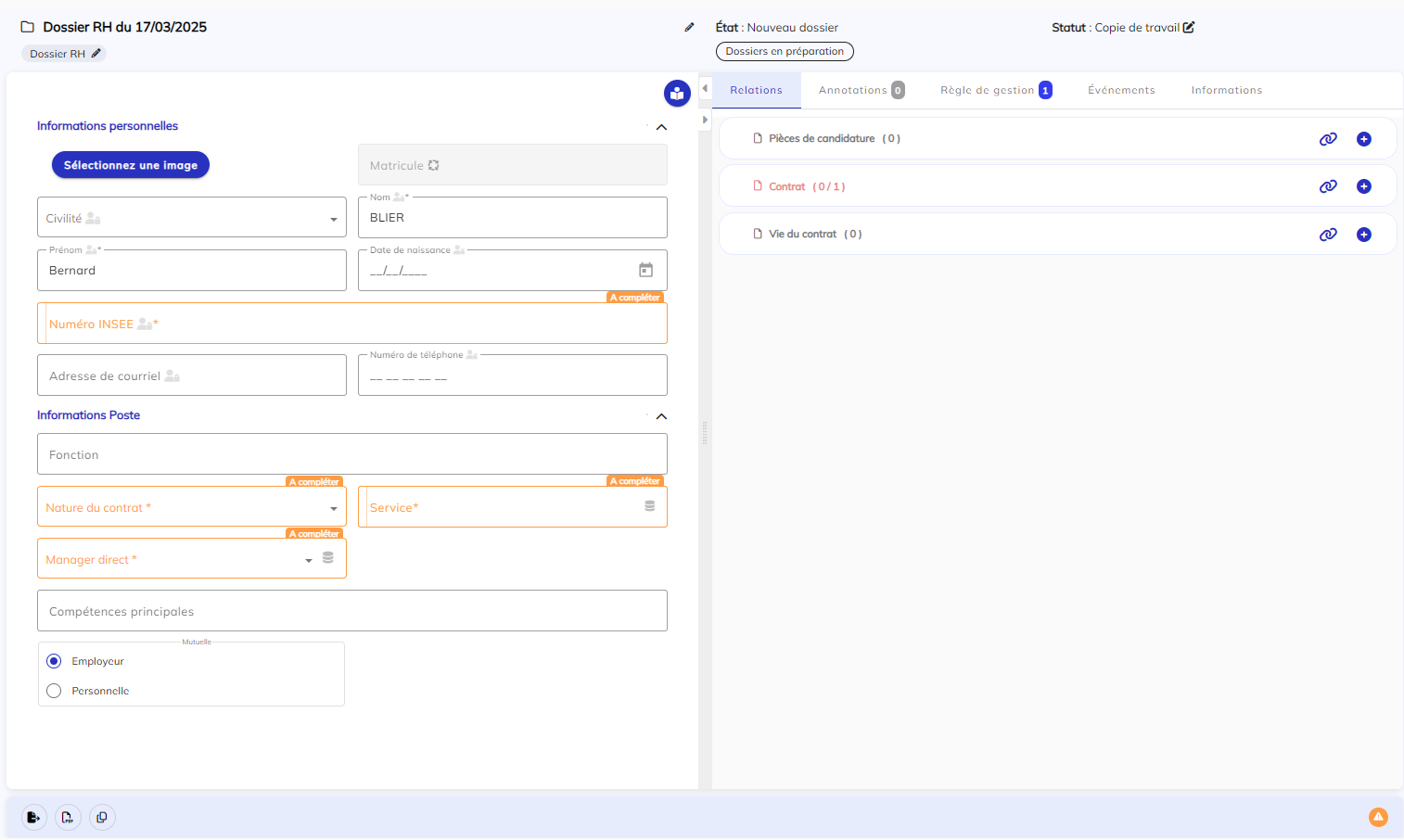Screen dimensions: 1404x840
Task: Click the plus icon for Vie du contrat
Action: click(1363, 235)
